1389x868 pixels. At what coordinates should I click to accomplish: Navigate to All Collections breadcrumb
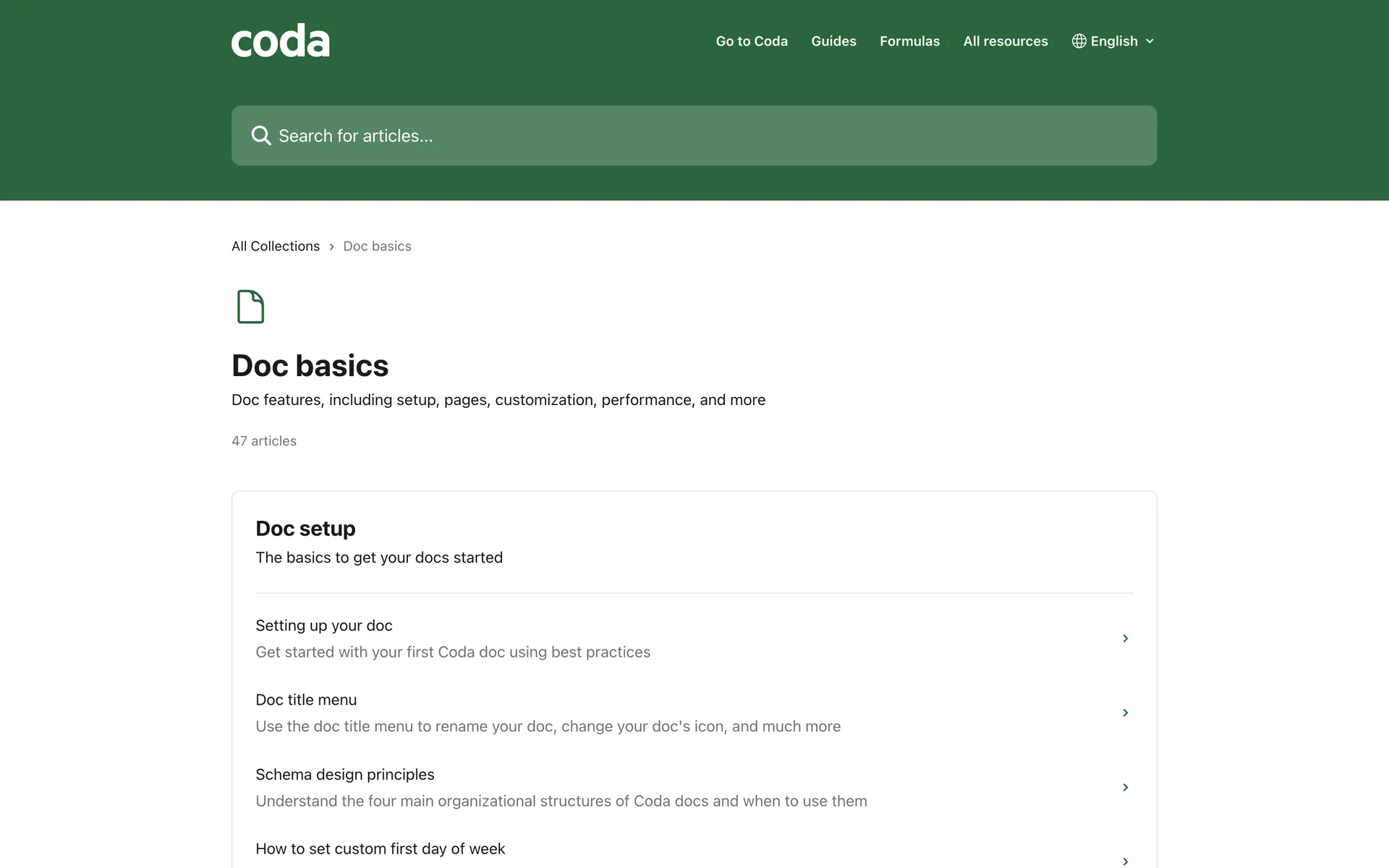[x=276, y=246]
